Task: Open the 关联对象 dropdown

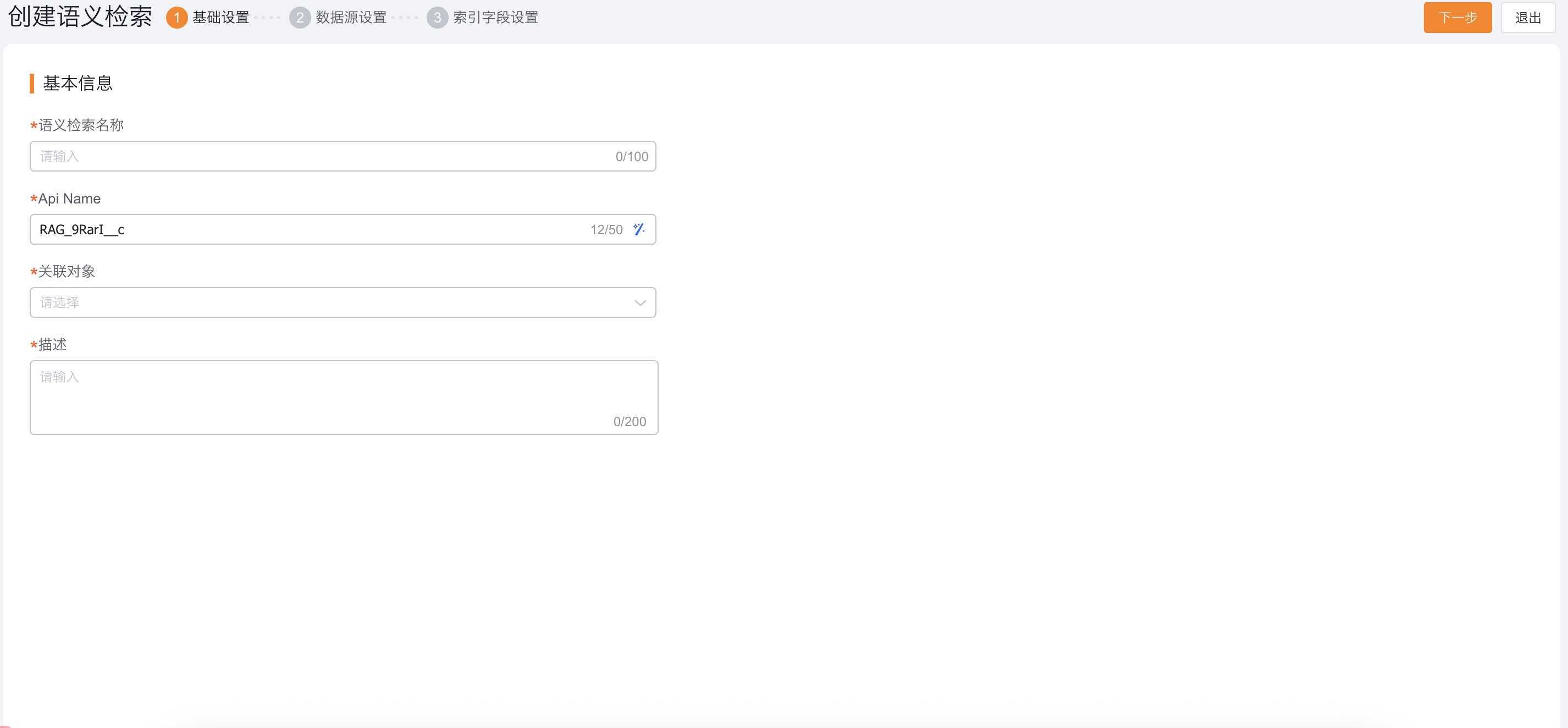Action: [343, 302]
